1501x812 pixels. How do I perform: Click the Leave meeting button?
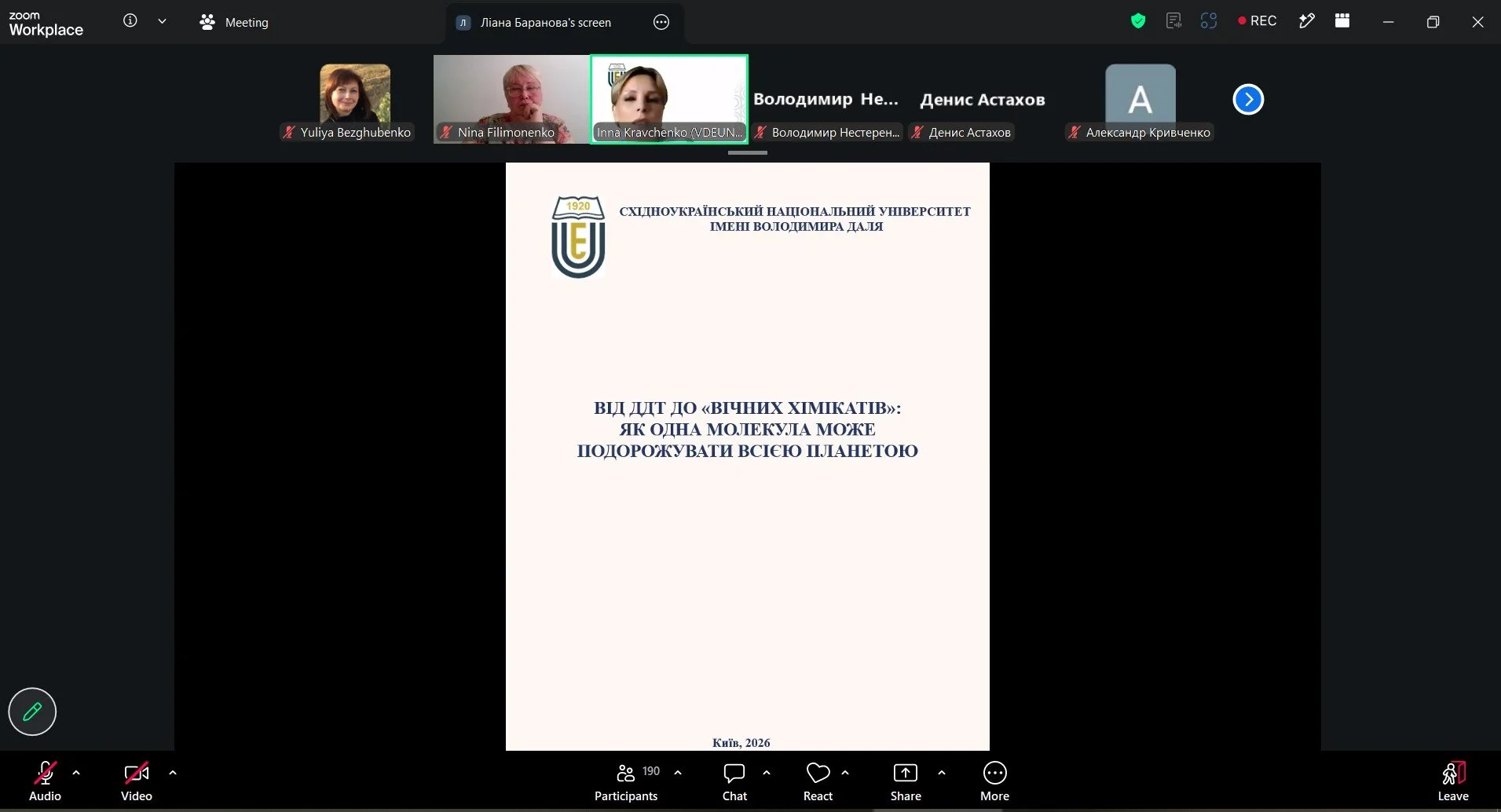point(1453,781)
